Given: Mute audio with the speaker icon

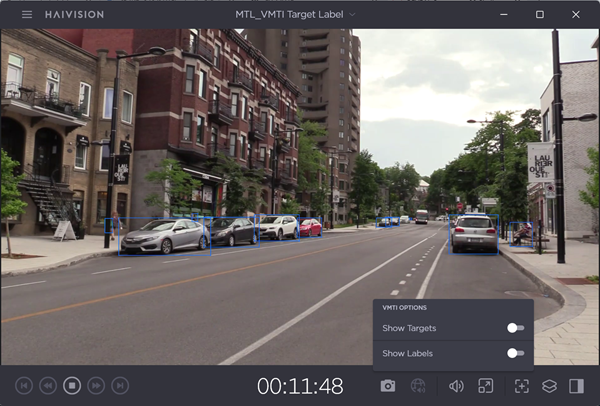Looking at the screenshot, I should pos(456,386).
